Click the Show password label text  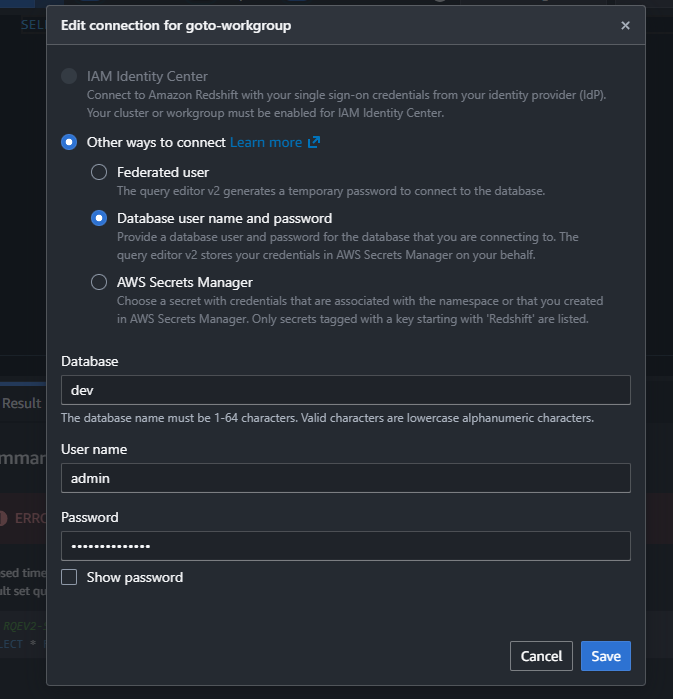coord(134,577)
